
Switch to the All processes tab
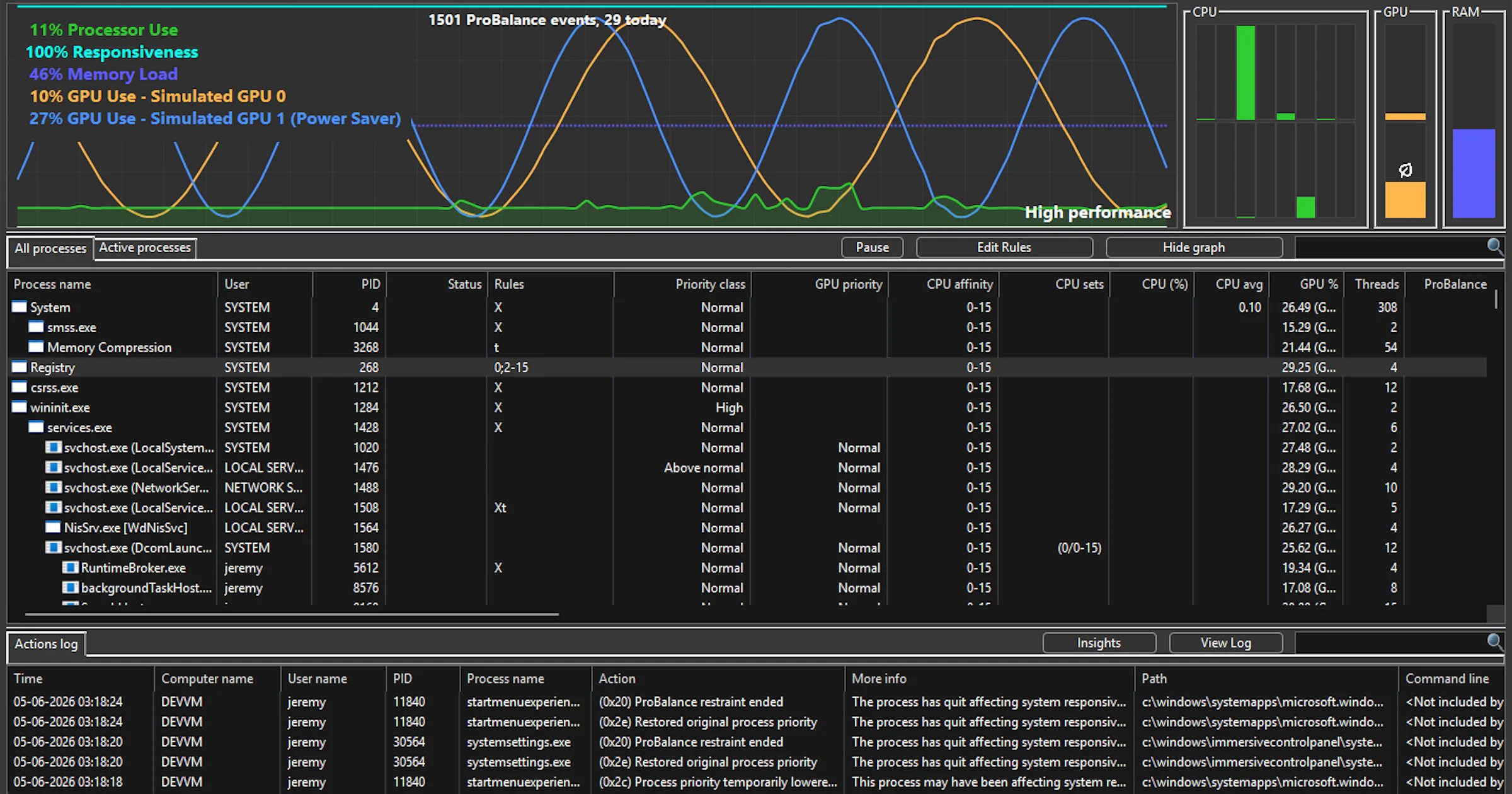(x=50, y=248)
